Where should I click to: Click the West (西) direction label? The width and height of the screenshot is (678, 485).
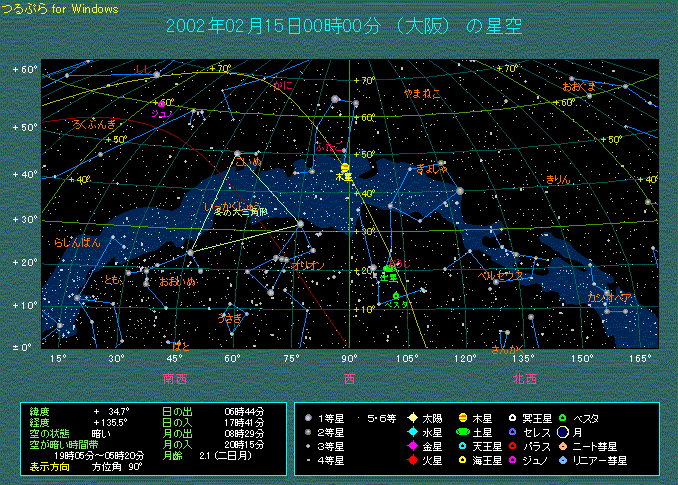point(349,378)
